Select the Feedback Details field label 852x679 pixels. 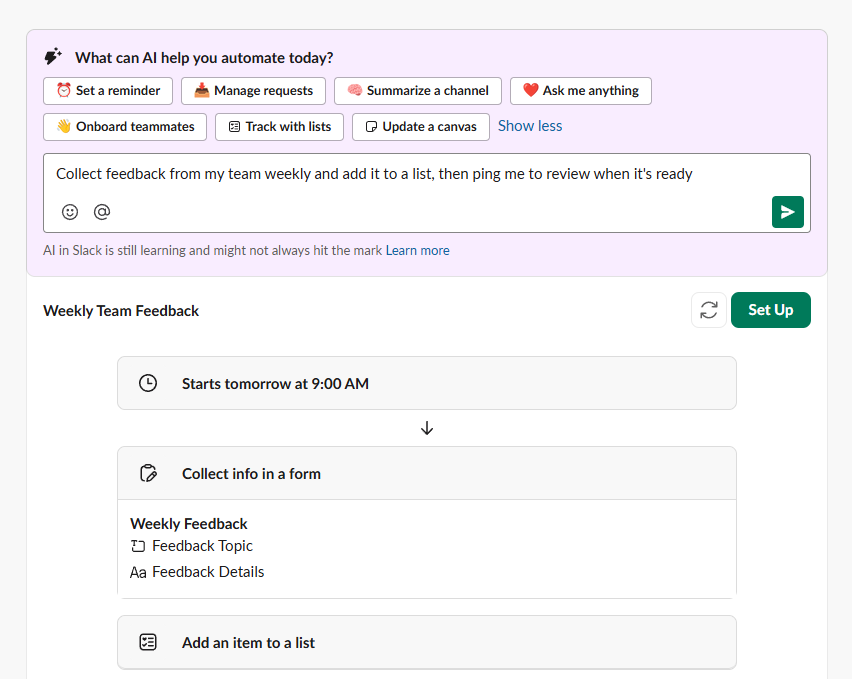point(208,572)
